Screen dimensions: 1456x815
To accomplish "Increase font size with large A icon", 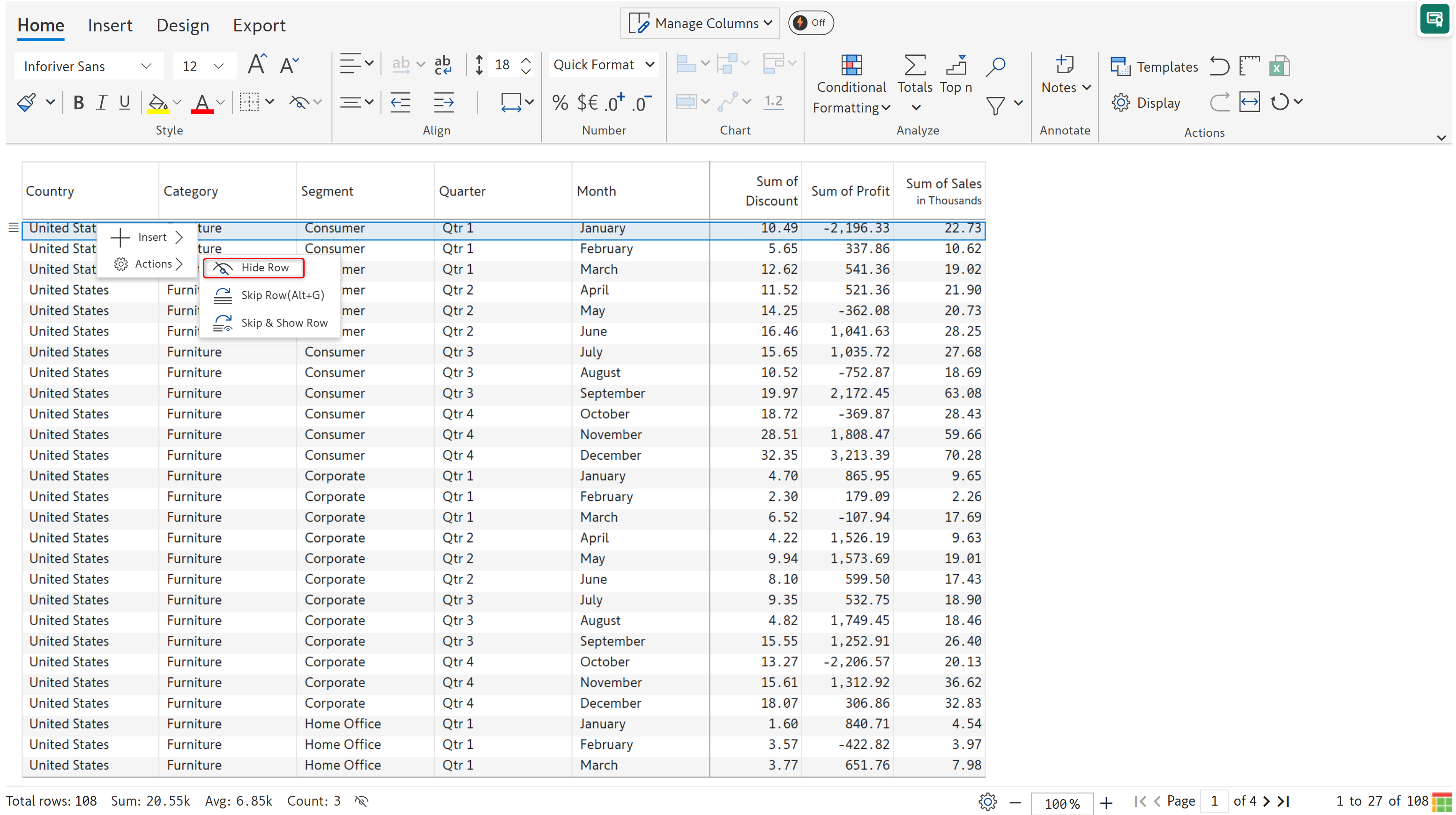I will click(257, 64).
